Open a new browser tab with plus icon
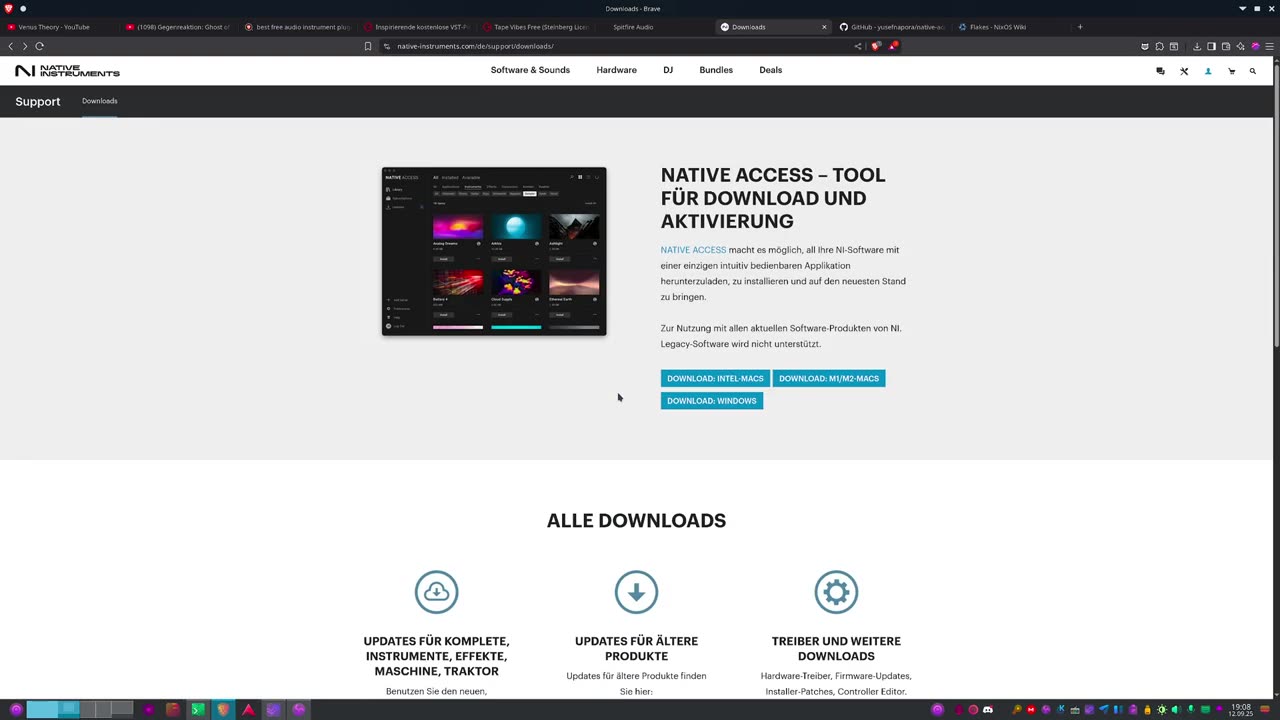Viewport: 1280px width, 720px height. click(x=1080, y=27)
